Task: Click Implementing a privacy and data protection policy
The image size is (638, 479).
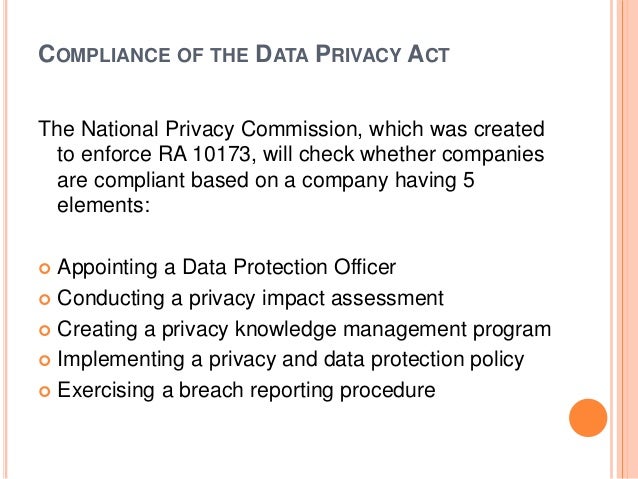Action: click(291, 360)
